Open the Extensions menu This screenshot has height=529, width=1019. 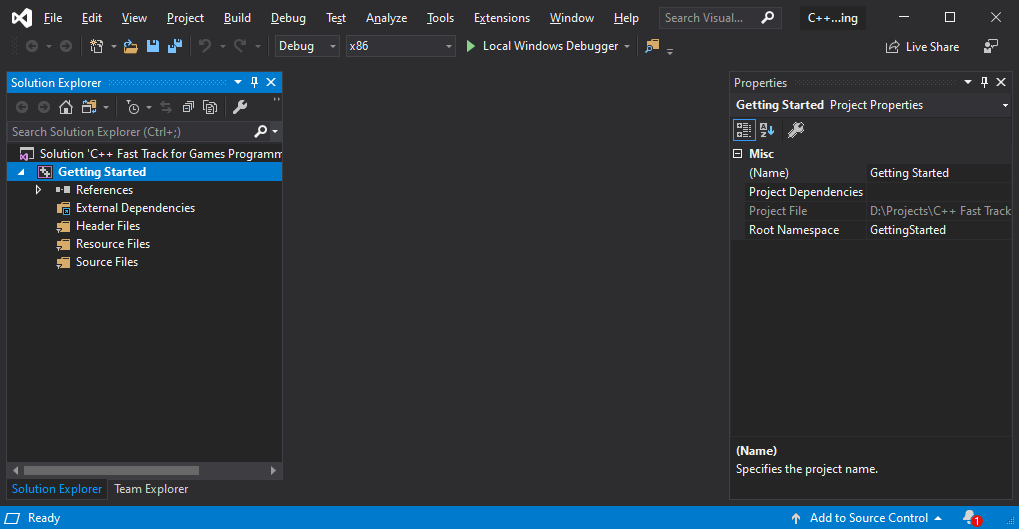click(502, 18)
